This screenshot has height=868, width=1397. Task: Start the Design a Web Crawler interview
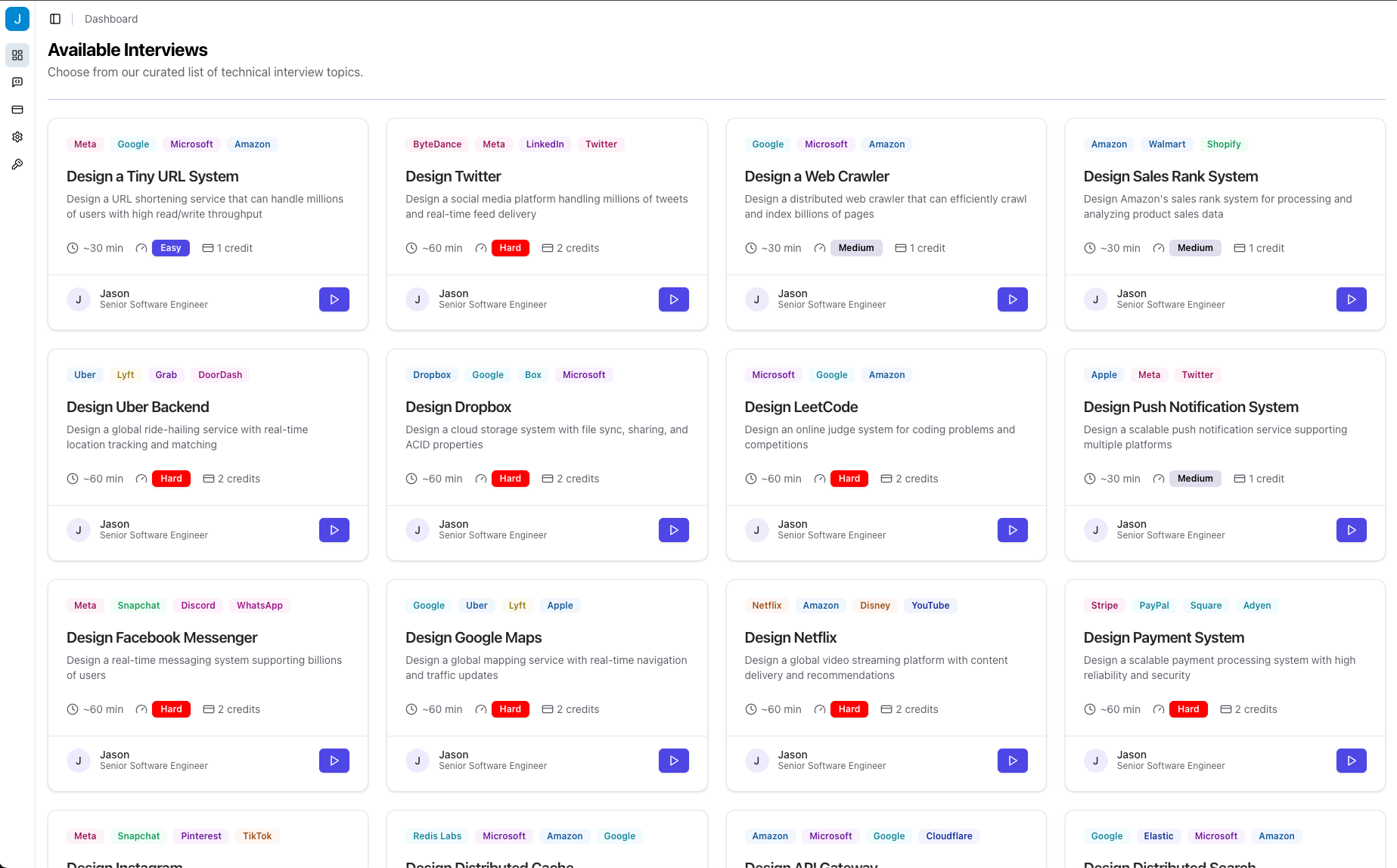pos(1013,299)
